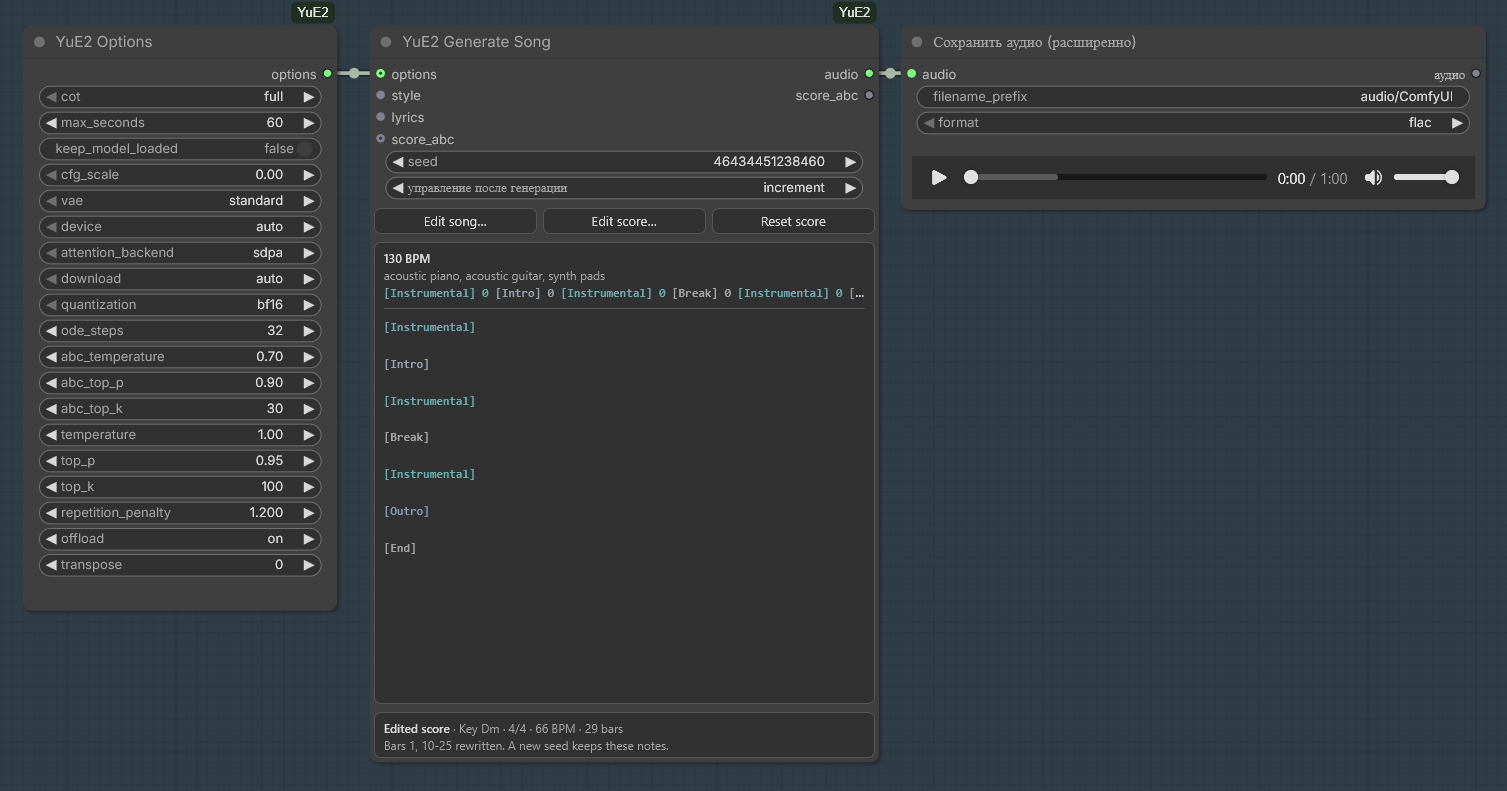Increase abc_temperature with right arrow

(309, 357)
